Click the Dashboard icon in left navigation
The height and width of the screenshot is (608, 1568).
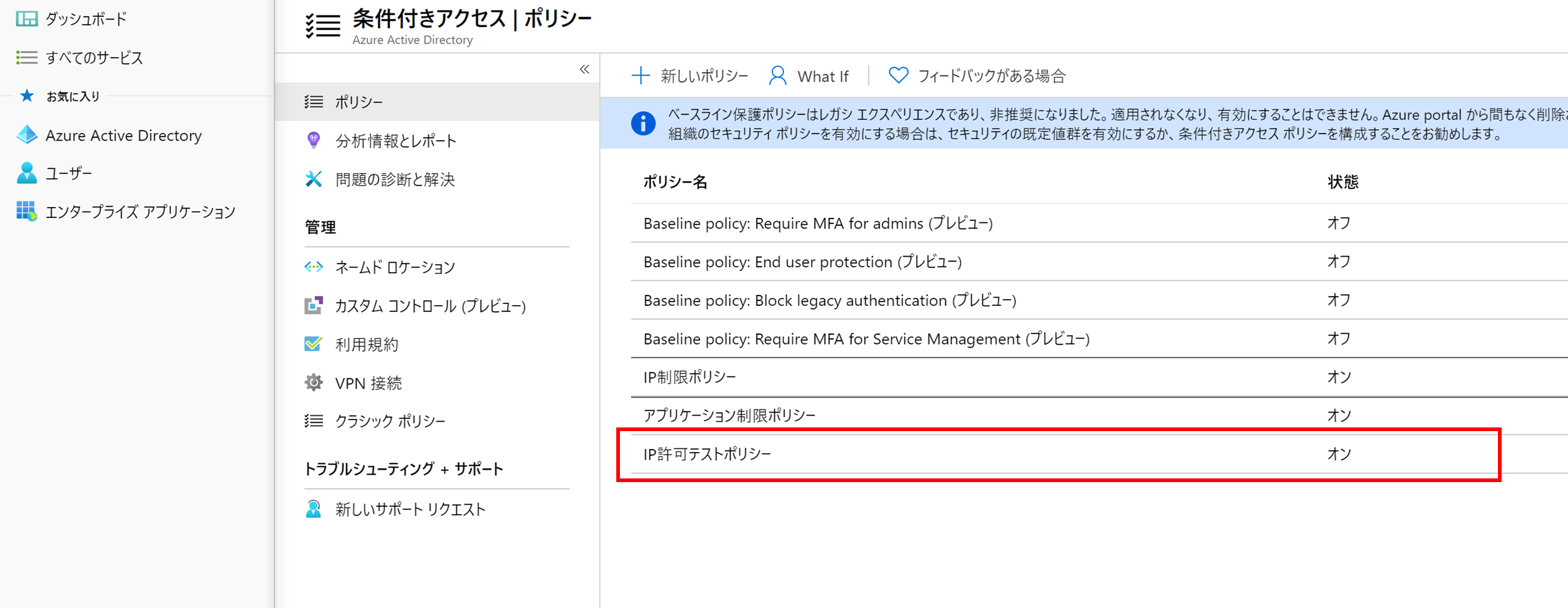tap(26, 19)
